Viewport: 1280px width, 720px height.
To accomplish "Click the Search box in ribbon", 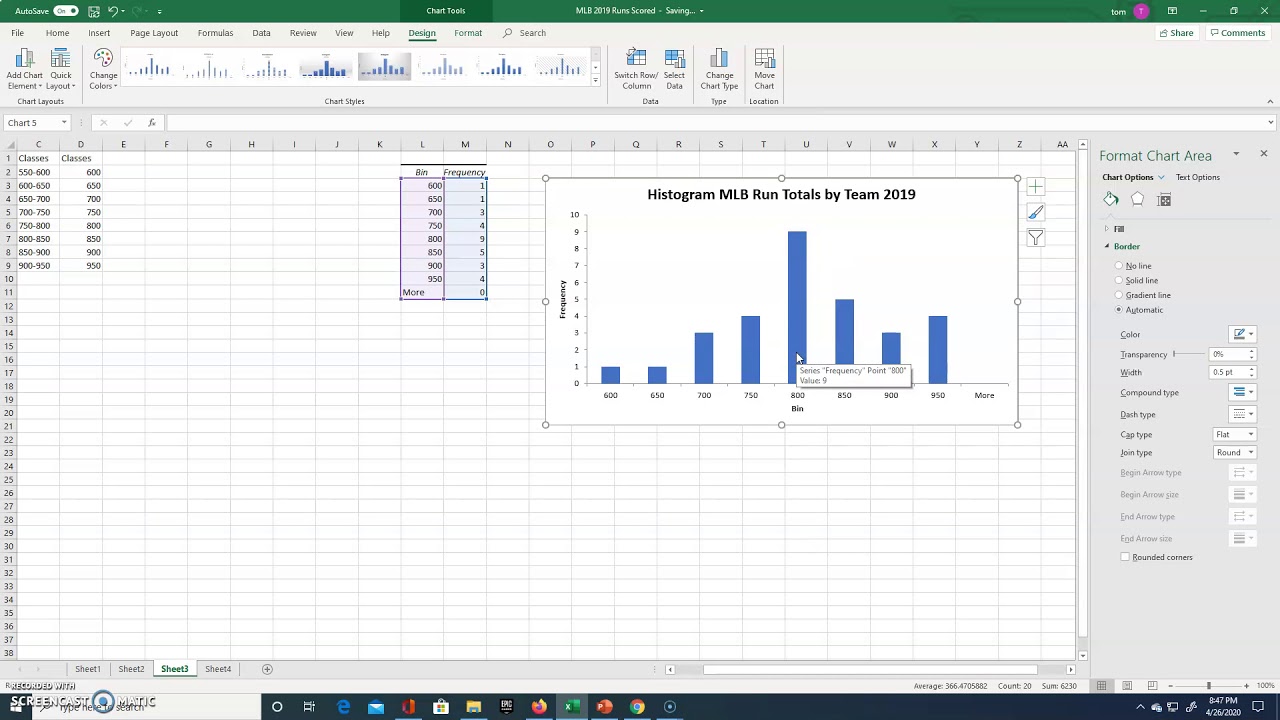I will [532, 33].
